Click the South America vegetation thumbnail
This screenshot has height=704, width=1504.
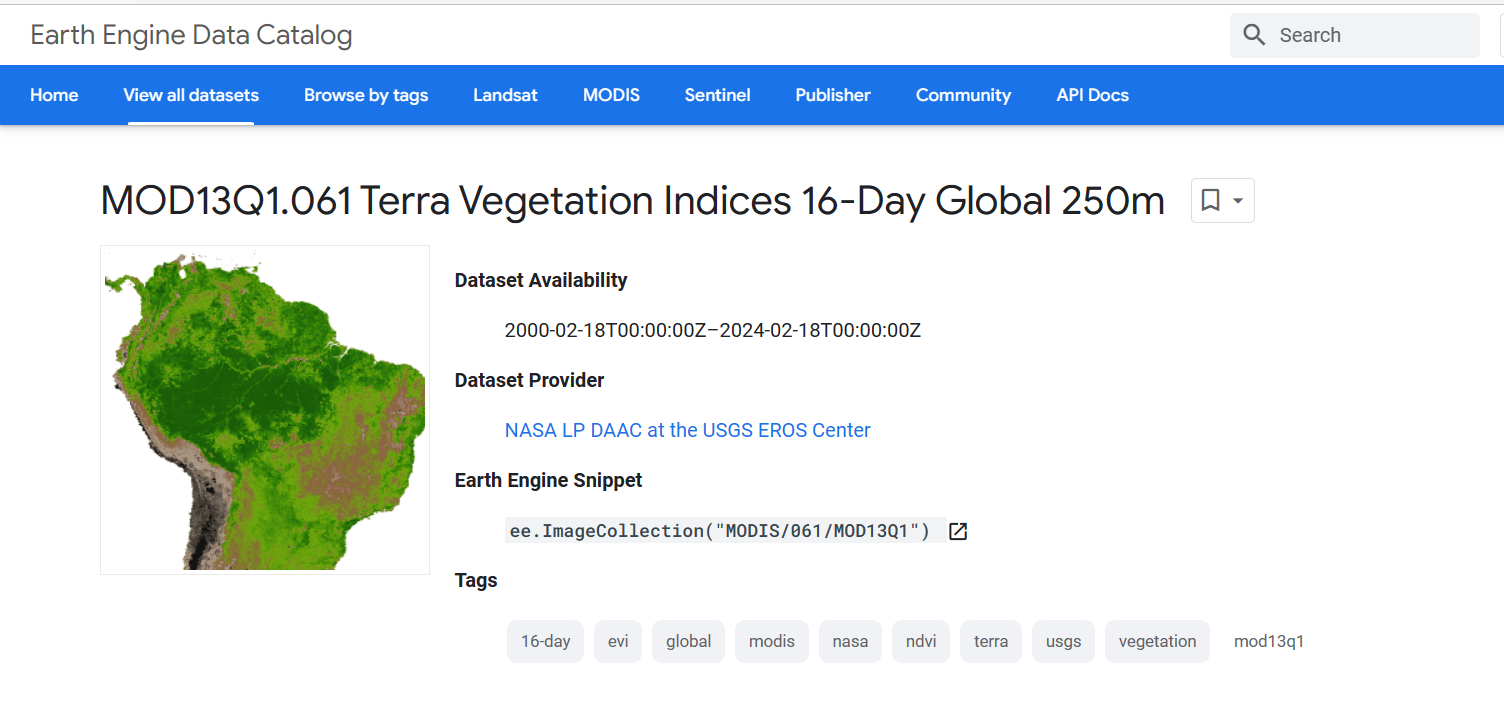click(x=265, y=410)
